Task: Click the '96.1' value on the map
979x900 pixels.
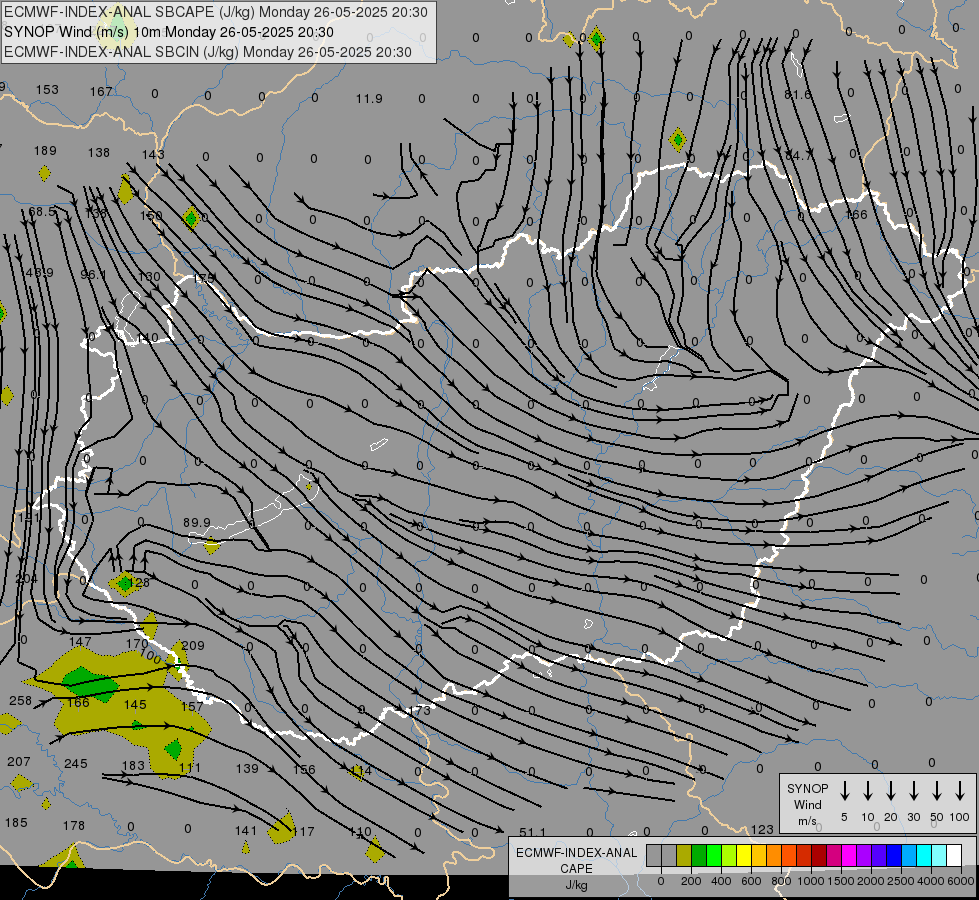Action: click(93, 274)
